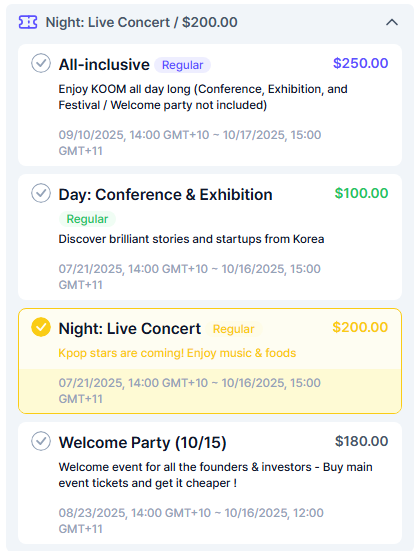Image resolution: width=418 pixels, height=551 pixels.
Task: Select the Welcome Party check circle
Action: coord(41,441)
